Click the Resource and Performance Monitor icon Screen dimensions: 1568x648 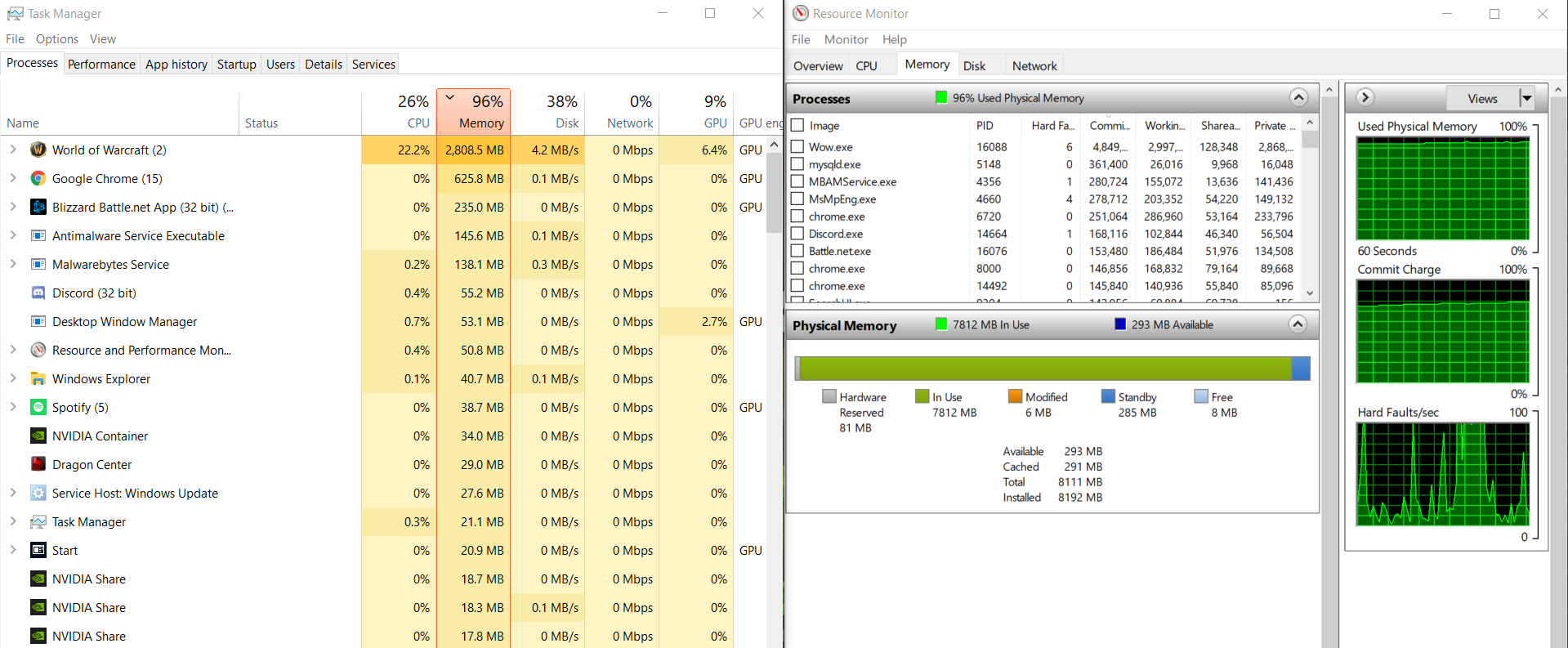38,350
